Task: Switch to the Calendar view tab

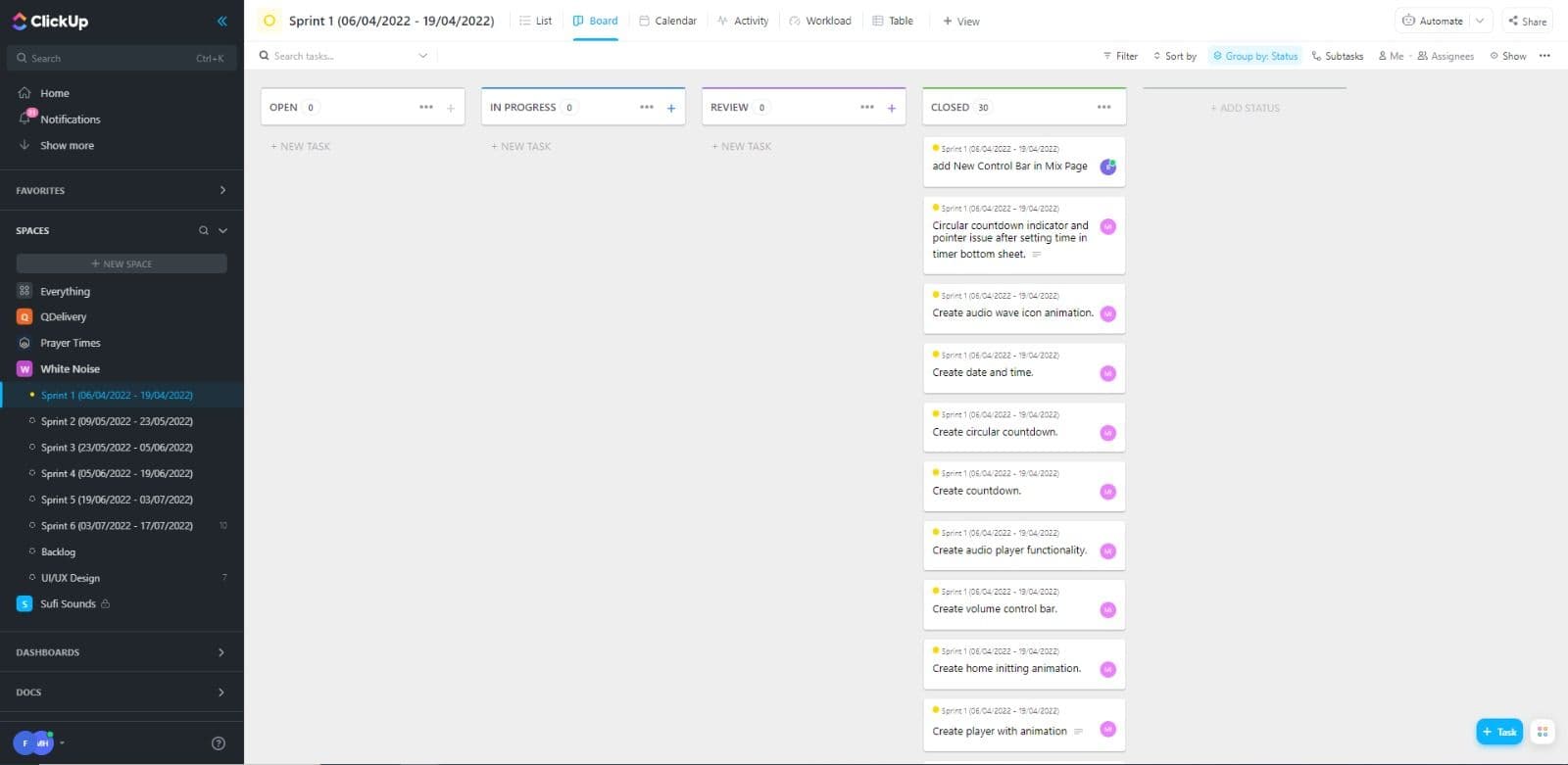Action: [667, 21]
